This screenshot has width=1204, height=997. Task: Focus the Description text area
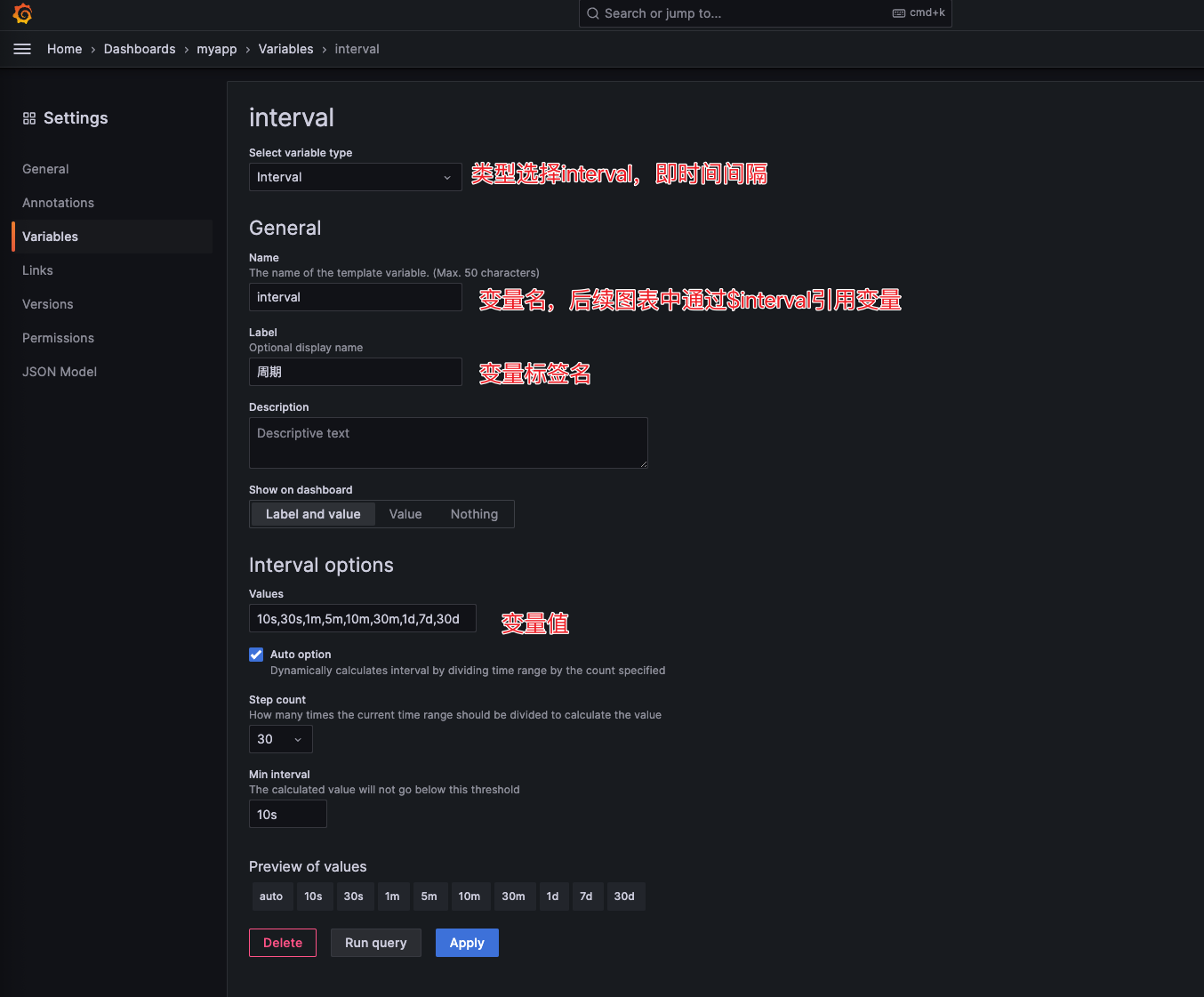448,443
